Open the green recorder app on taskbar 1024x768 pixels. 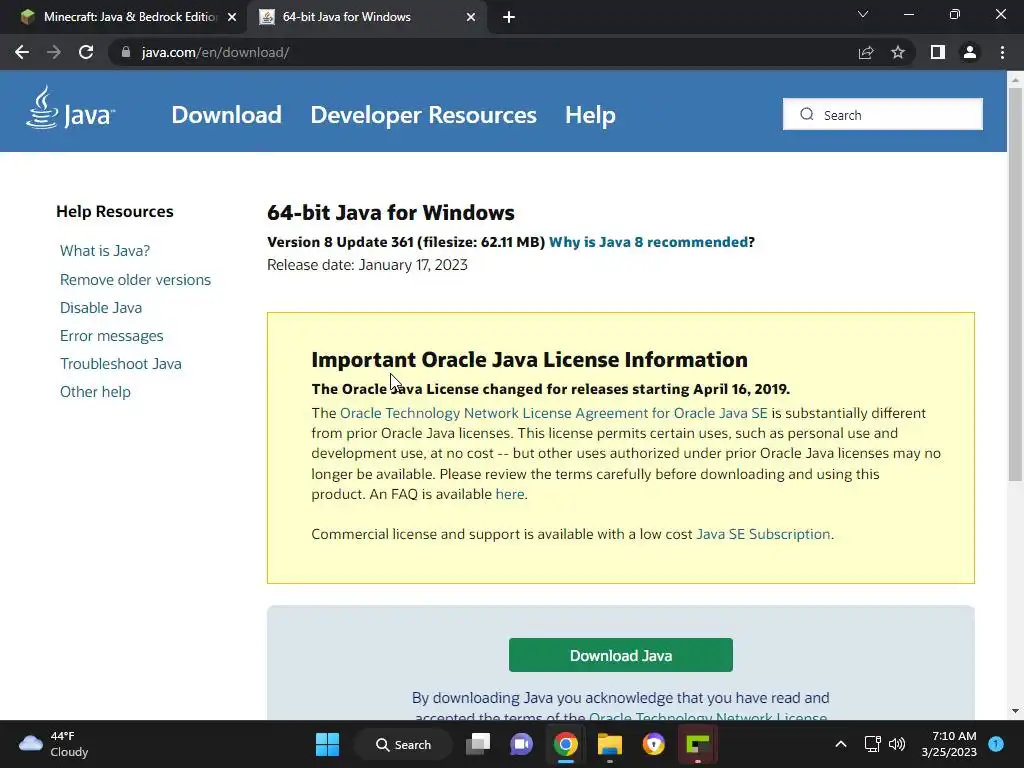coord(697,744)
